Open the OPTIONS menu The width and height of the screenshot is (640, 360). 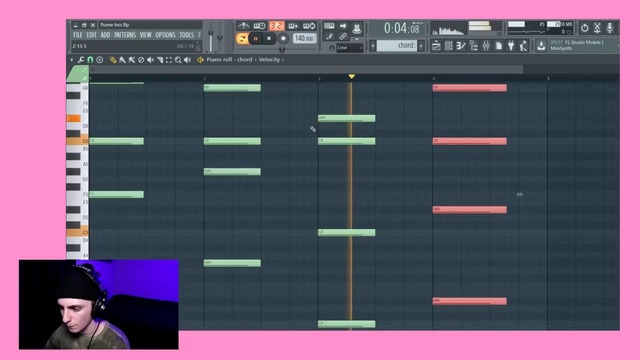(165, 35)
